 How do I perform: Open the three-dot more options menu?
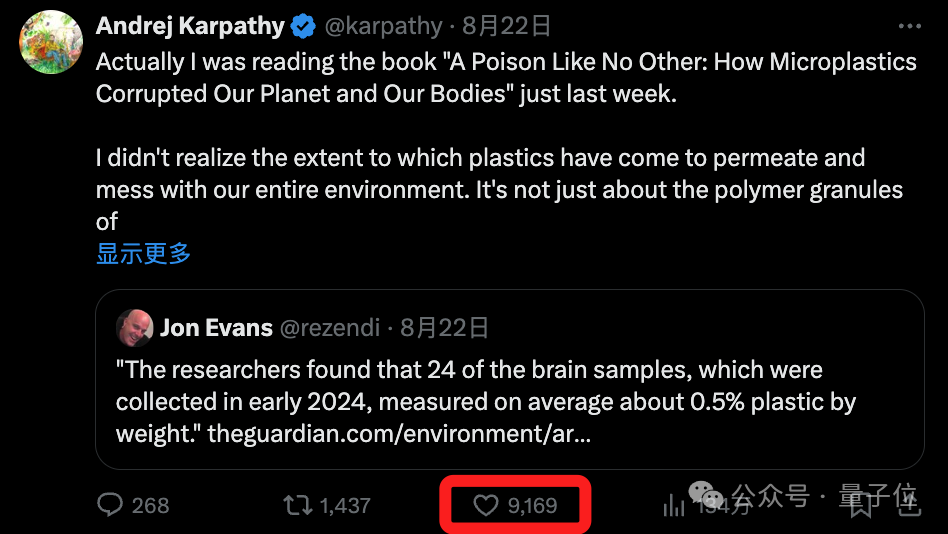[x=909, y=26]
